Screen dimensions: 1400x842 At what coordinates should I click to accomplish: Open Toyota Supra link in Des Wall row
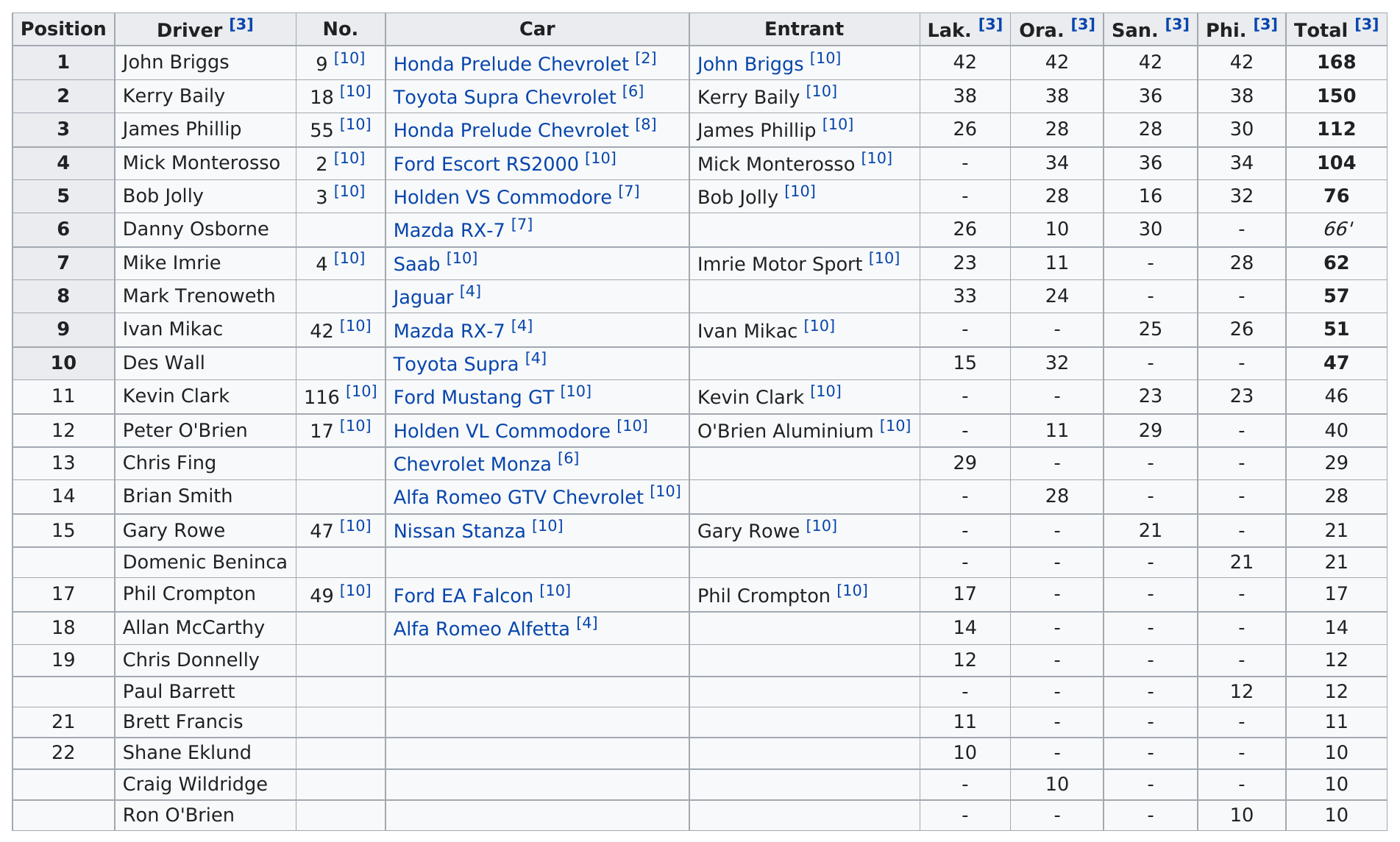coord(456,364)
